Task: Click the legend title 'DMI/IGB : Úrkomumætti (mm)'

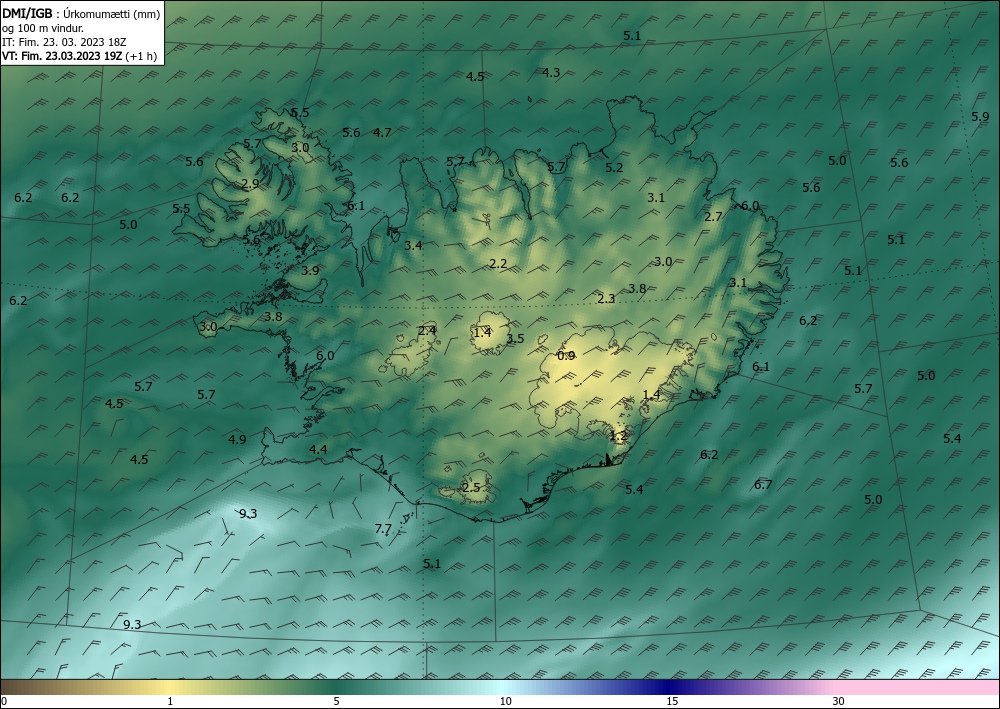Action: pos(81,13)
